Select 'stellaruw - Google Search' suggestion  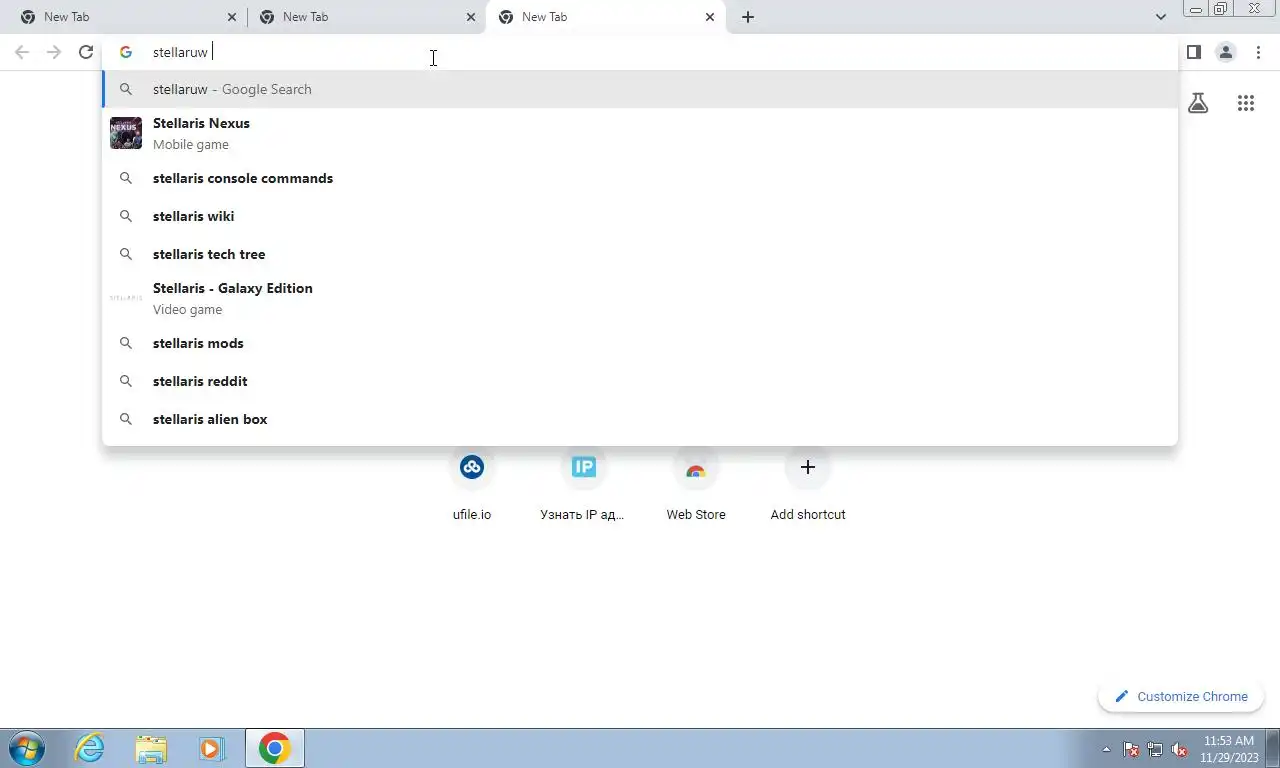[x=640, y=89]
